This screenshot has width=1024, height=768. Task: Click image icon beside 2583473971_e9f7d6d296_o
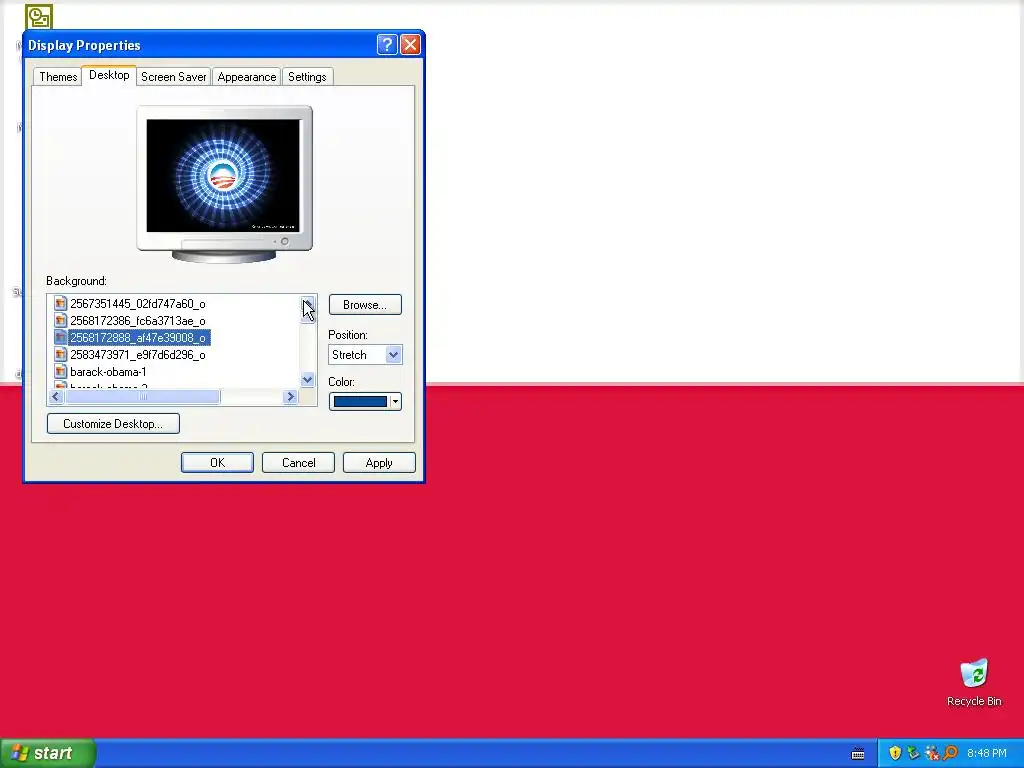(61, 355)
